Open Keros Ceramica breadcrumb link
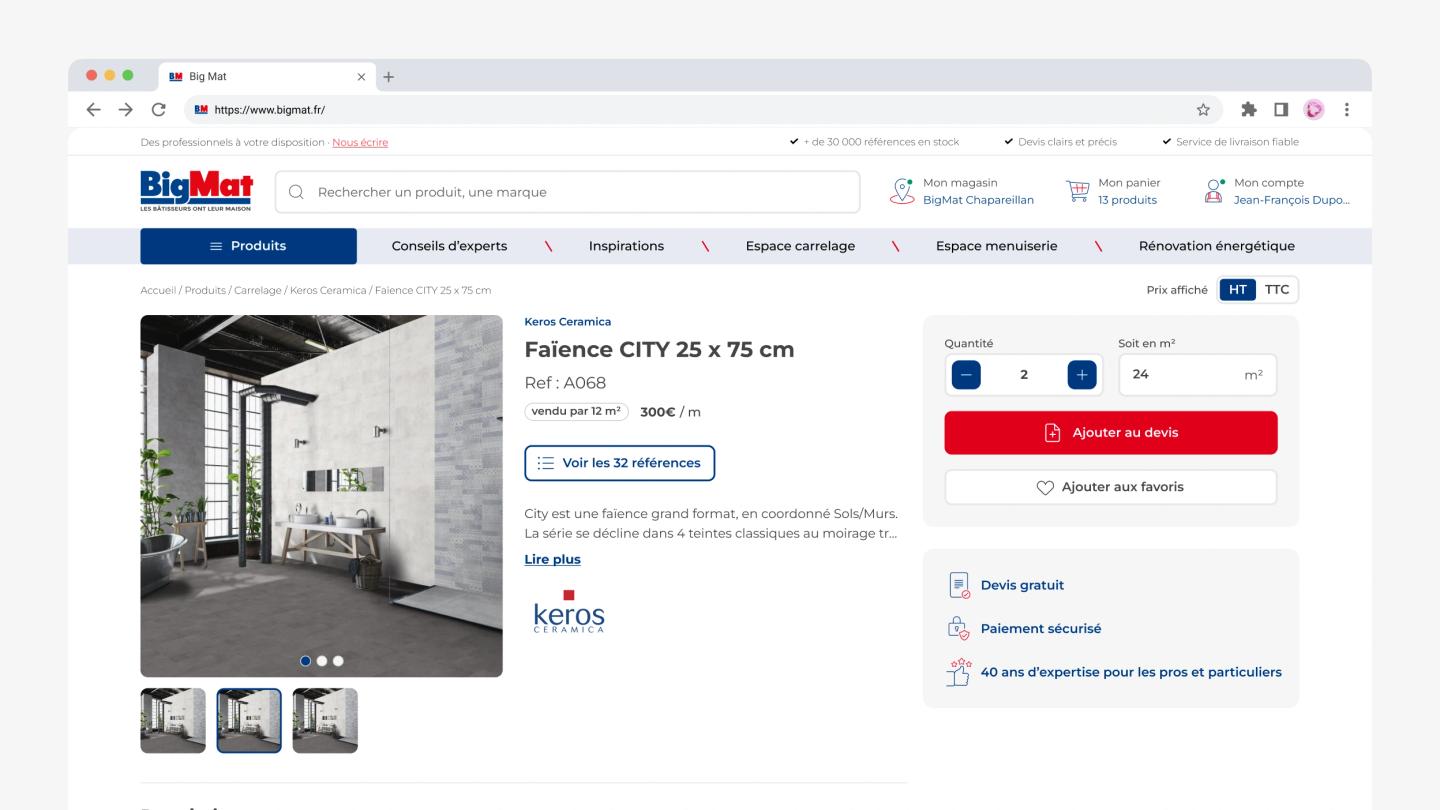Screen dimensions: 1440x810 [328, 290]
